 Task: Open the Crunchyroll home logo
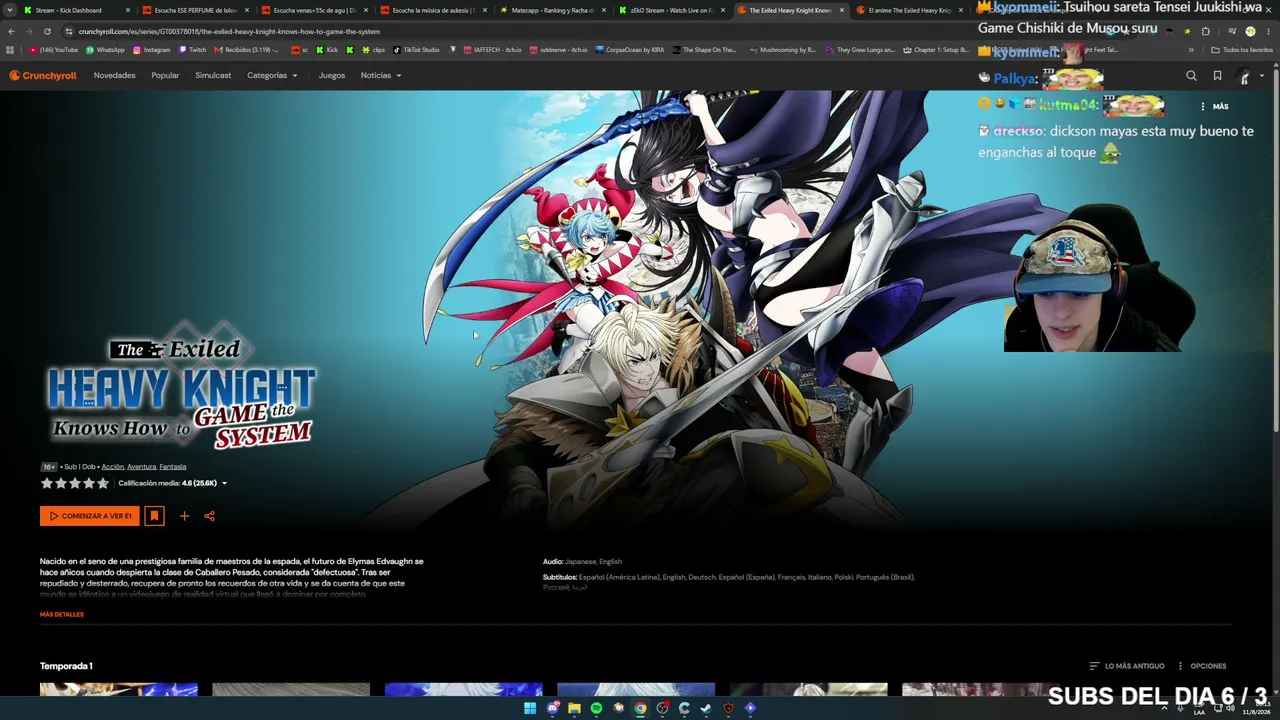(43, 75)
